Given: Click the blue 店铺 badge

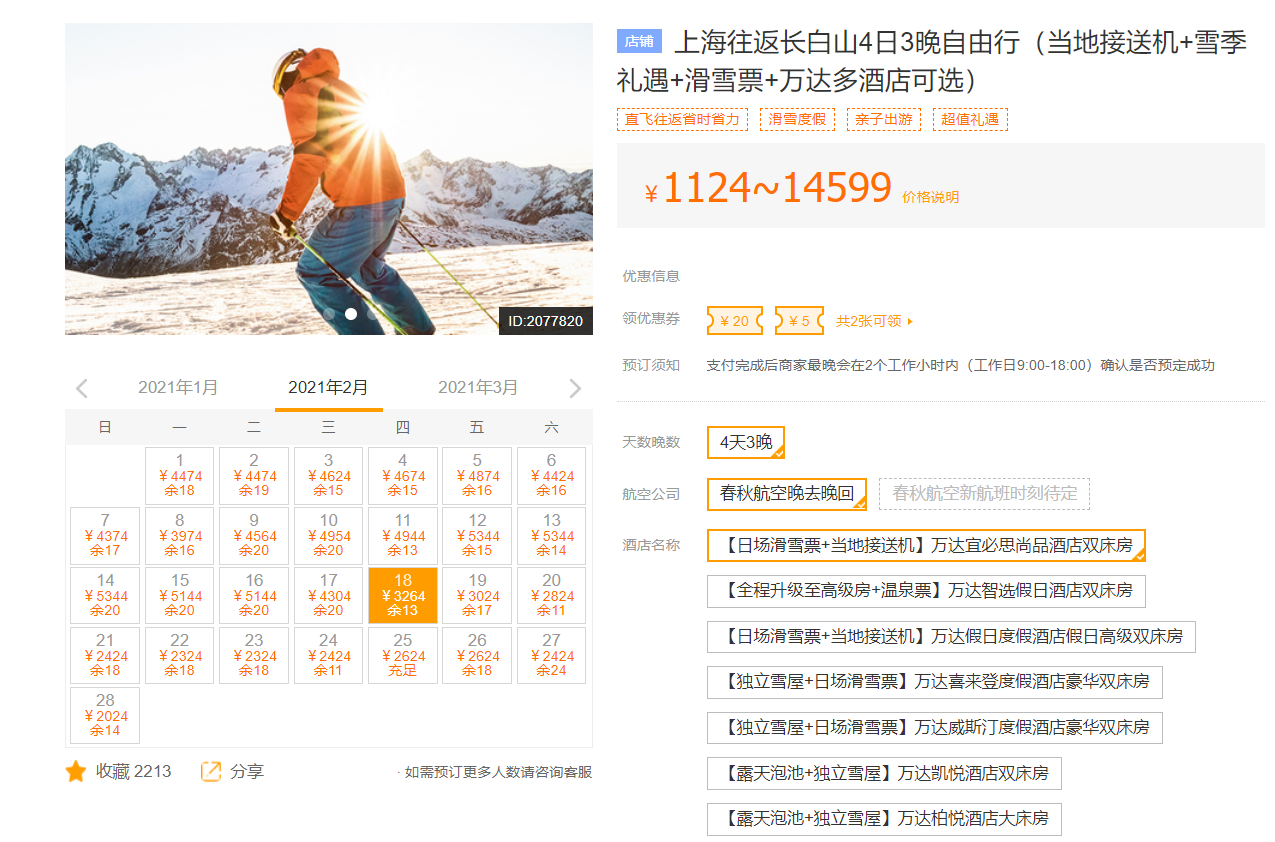Looking at the screenshot, I should [639, 42].
